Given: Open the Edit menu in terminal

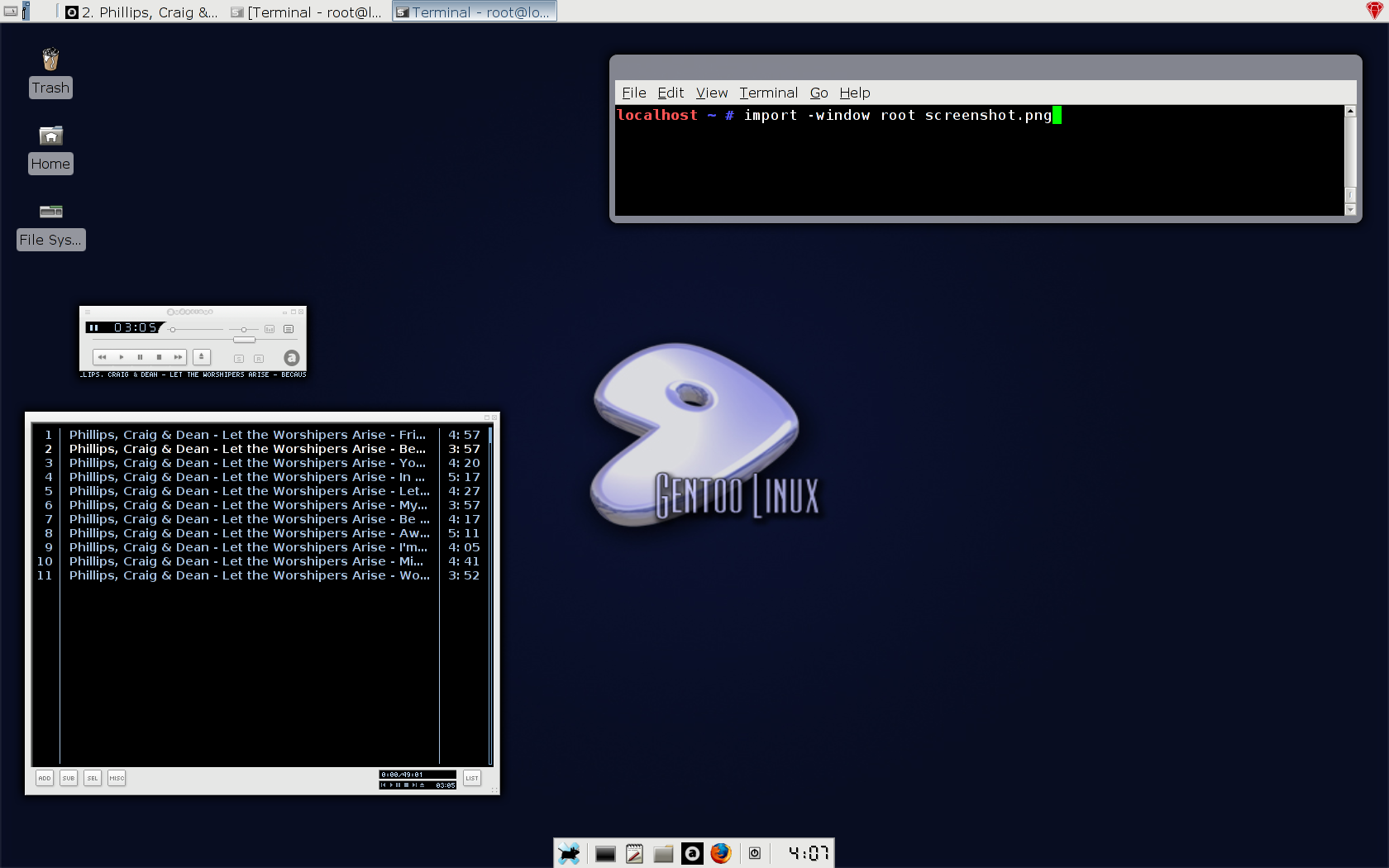Looking at the screenshot, I should (x=671, y=93).
